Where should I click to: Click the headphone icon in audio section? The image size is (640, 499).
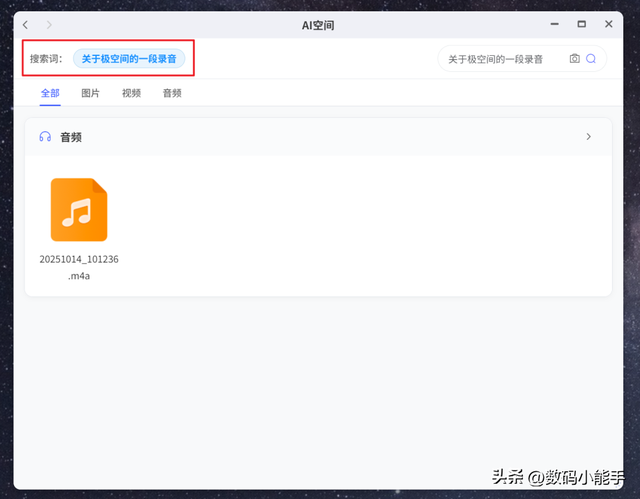click(45, 137)
